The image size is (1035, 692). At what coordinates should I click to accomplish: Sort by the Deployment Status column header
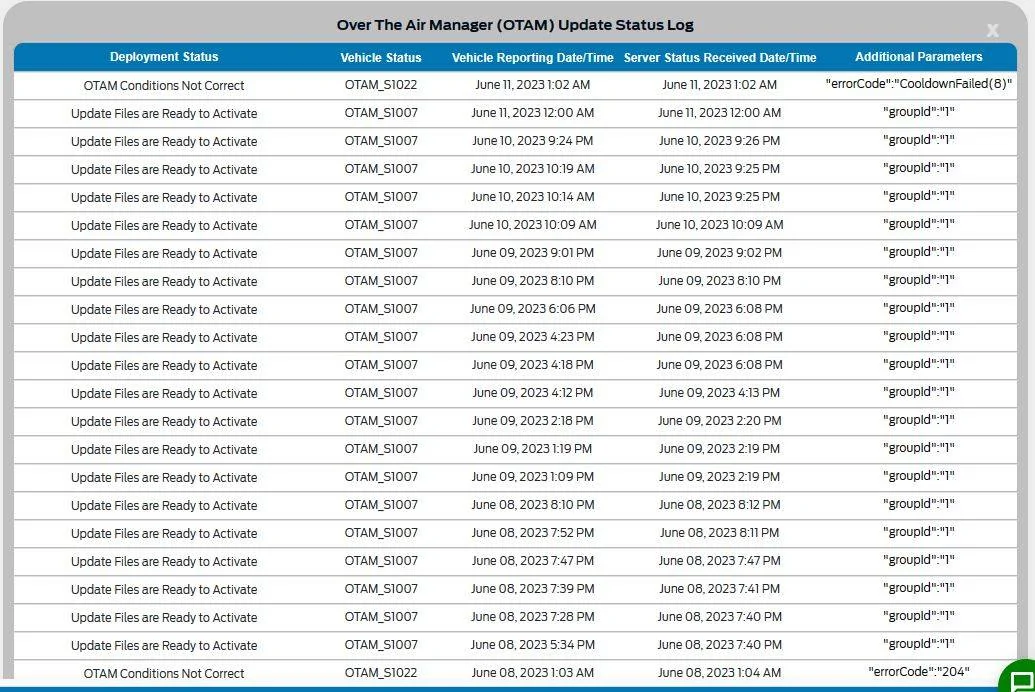(x=164, y=57)
